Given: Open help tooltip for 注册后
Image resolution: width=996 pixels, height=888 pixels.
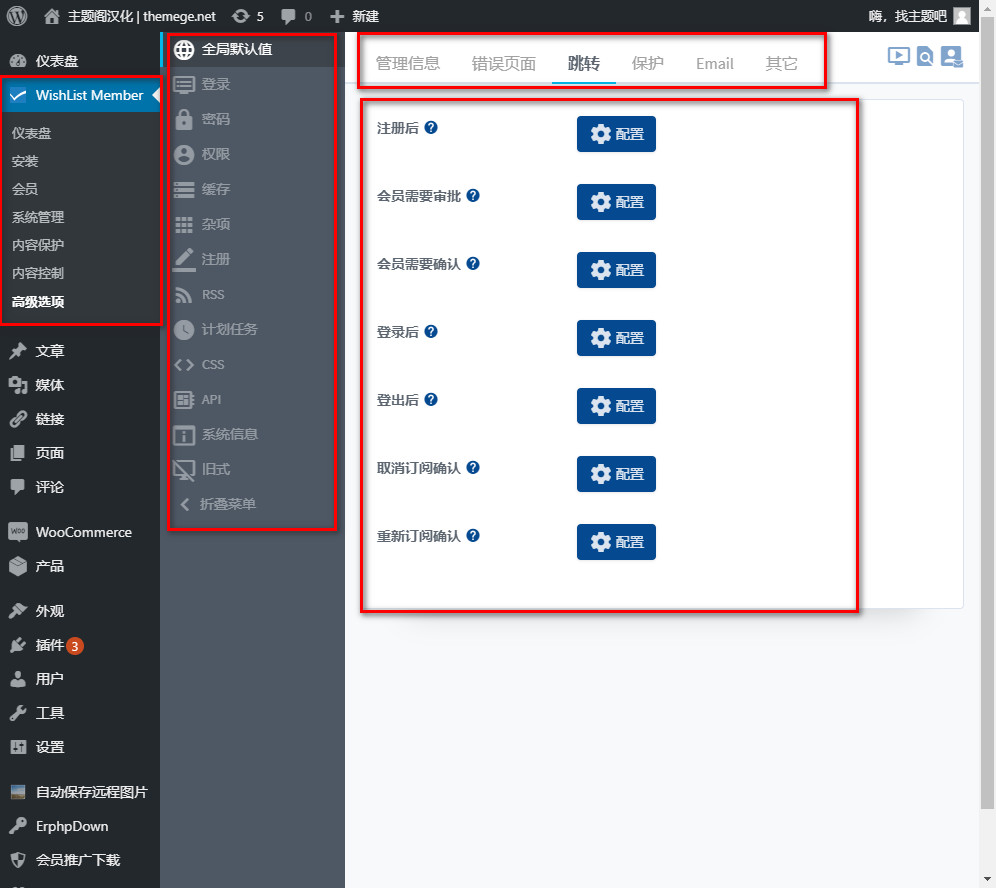Looking at the screenshot, I should tap(431, 128).
